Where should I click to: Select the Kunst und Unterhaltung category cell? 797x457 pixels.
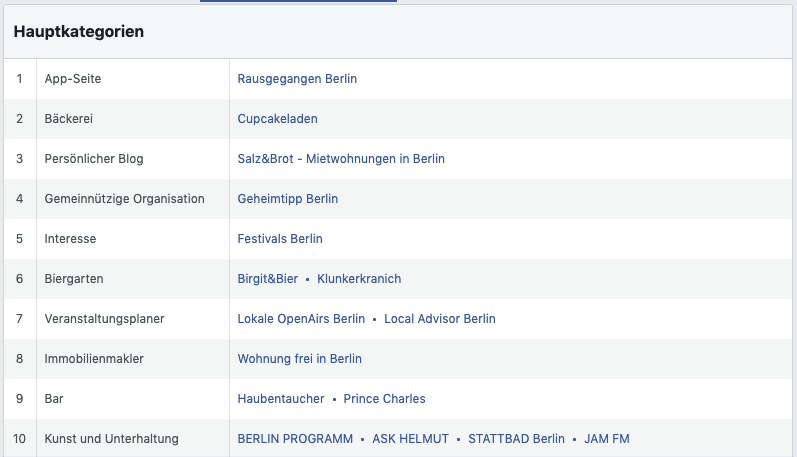(111, 439)
